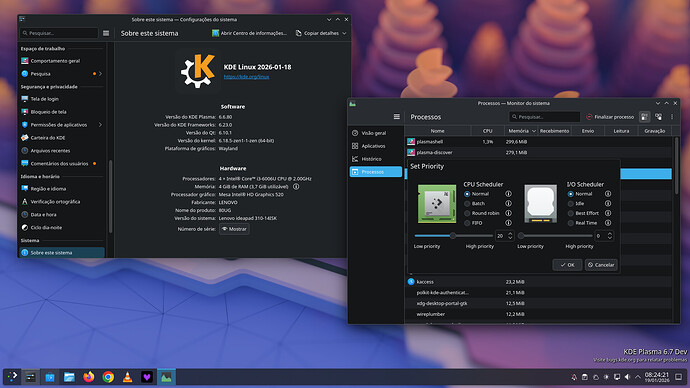Toggle the process list view mode icon
Screen dimensions: 690x388
[645, 117]
